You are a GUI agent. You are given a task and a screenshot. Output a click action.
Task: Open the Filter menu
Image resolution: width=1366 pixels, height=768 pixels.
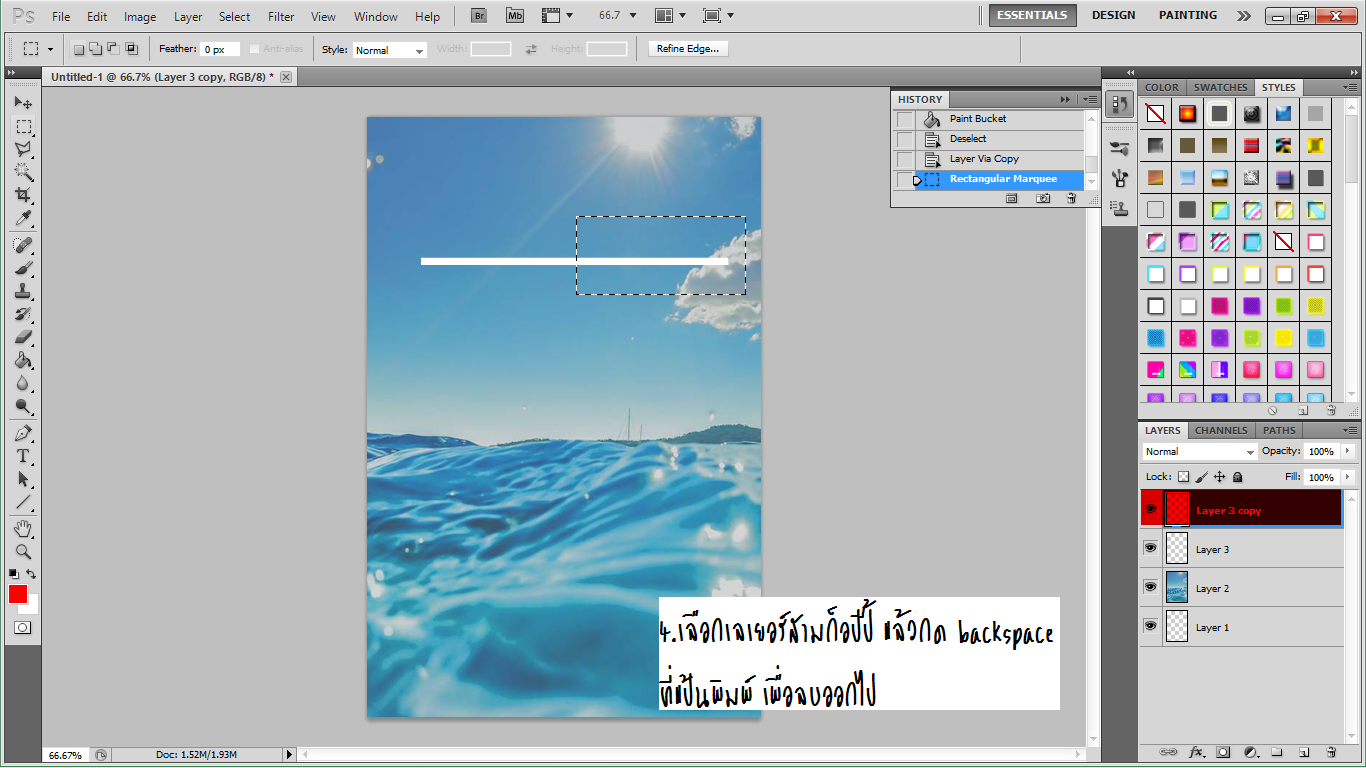click(x=281, y=16)
